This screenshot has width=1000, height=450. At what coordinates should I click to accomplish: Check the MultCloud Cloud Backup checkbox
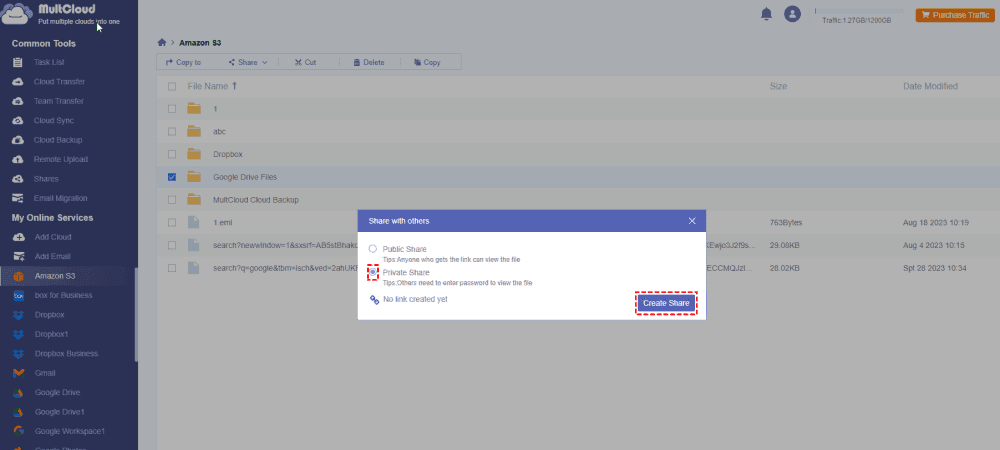(172, 200)
